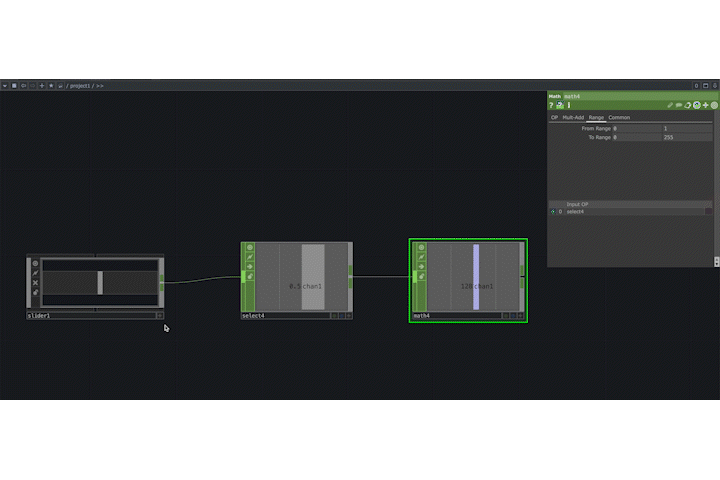This screenshot has height=480, width=720.
Task: Click the up-one-level icon before project1 path
Action: pos(60,85)
